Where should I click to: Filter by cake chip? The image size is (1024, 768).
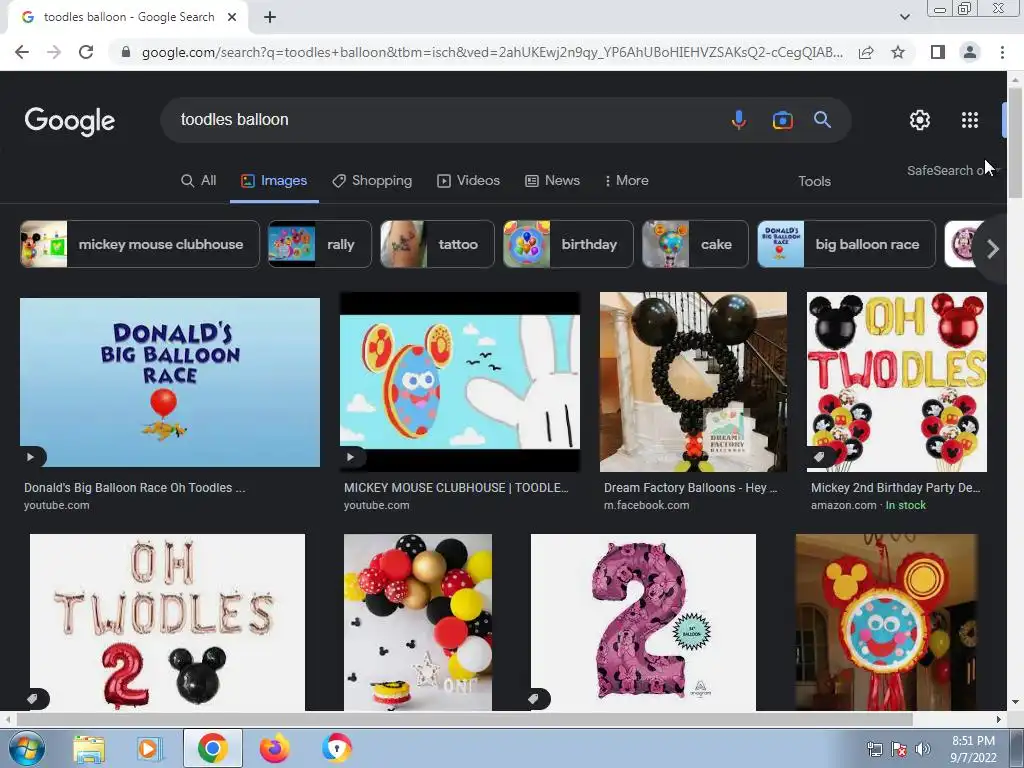point(695,244)
